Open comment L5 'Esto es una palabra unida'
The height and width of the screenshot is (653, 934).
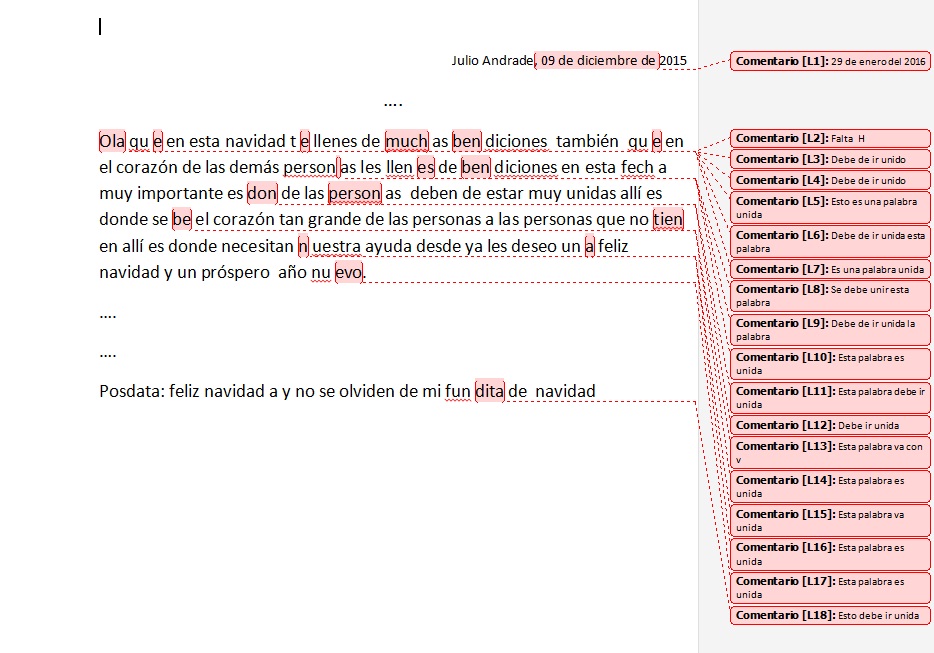pos(830,207)
